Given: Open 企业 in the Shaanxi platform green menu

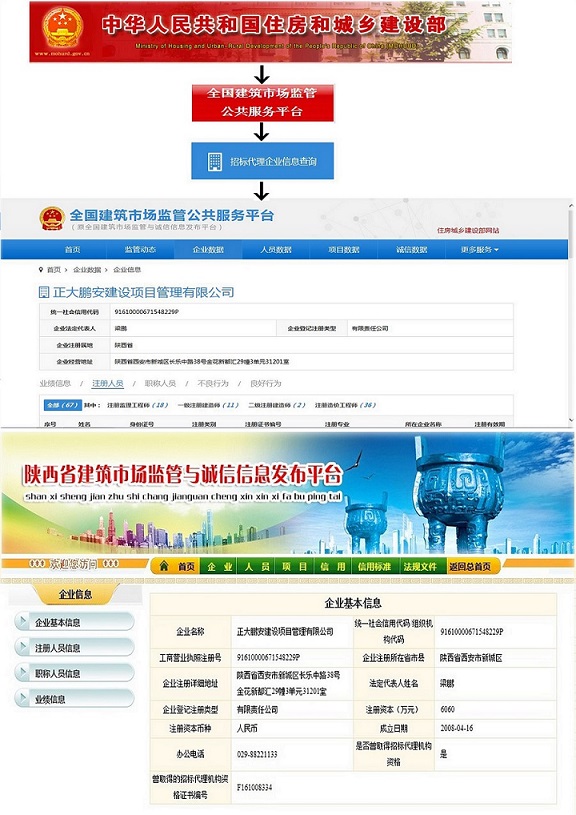Looking at the screenshot, I should click(x=219, y=566).
